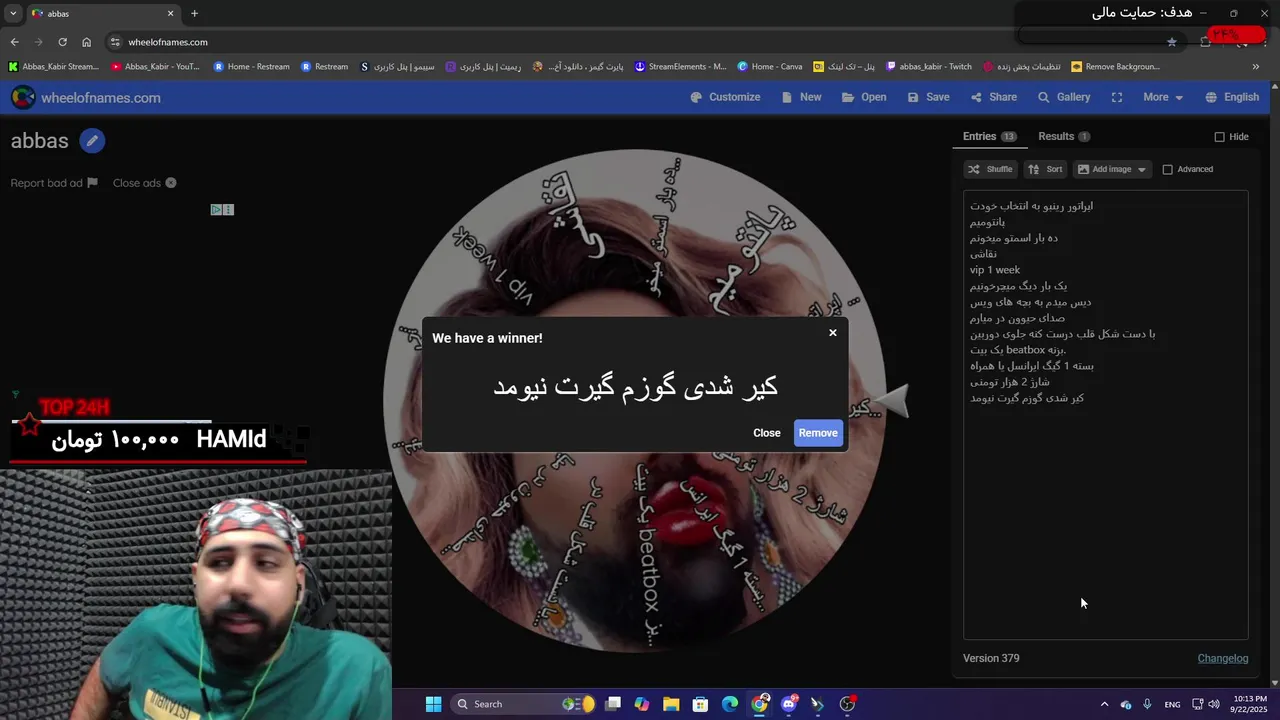Image resolution: width=1280 pixels, height=720 pixels.
Task: Expand the More menu
Action: pyautogui.click(x=1163, y=97)
